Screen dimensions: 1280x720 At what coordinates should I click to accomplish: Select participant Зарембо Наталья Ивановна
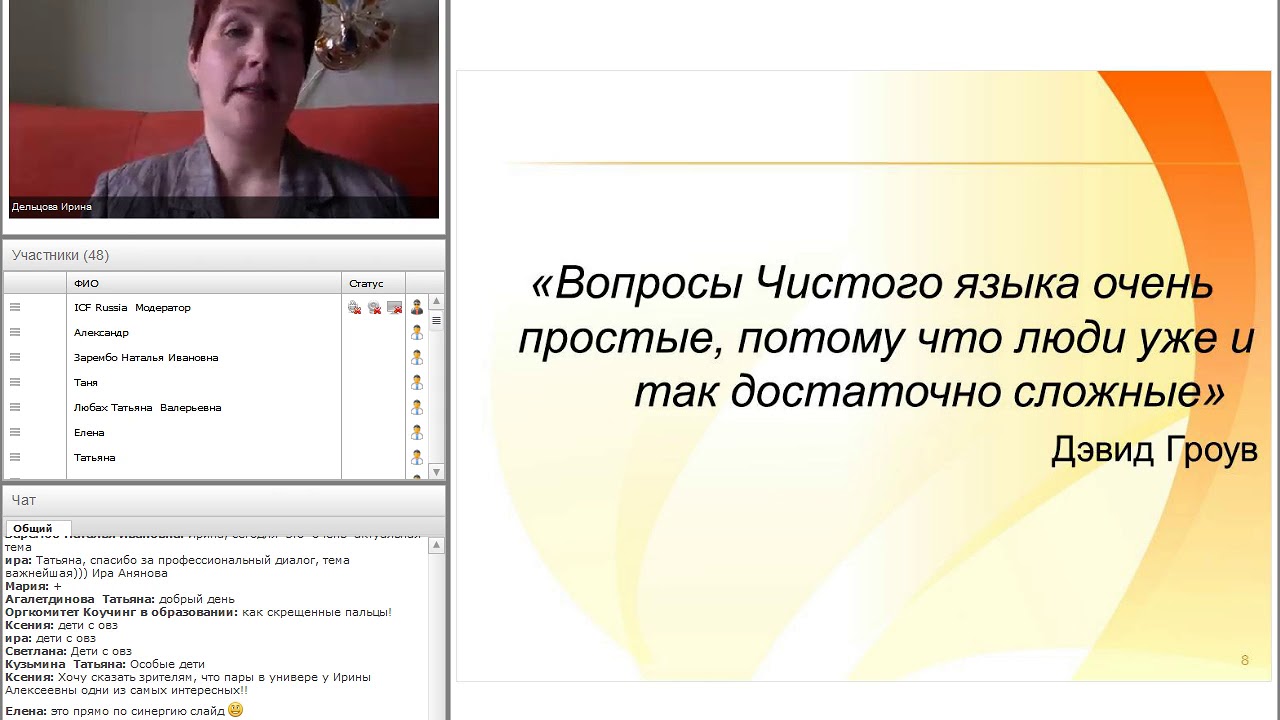[146, 357]
